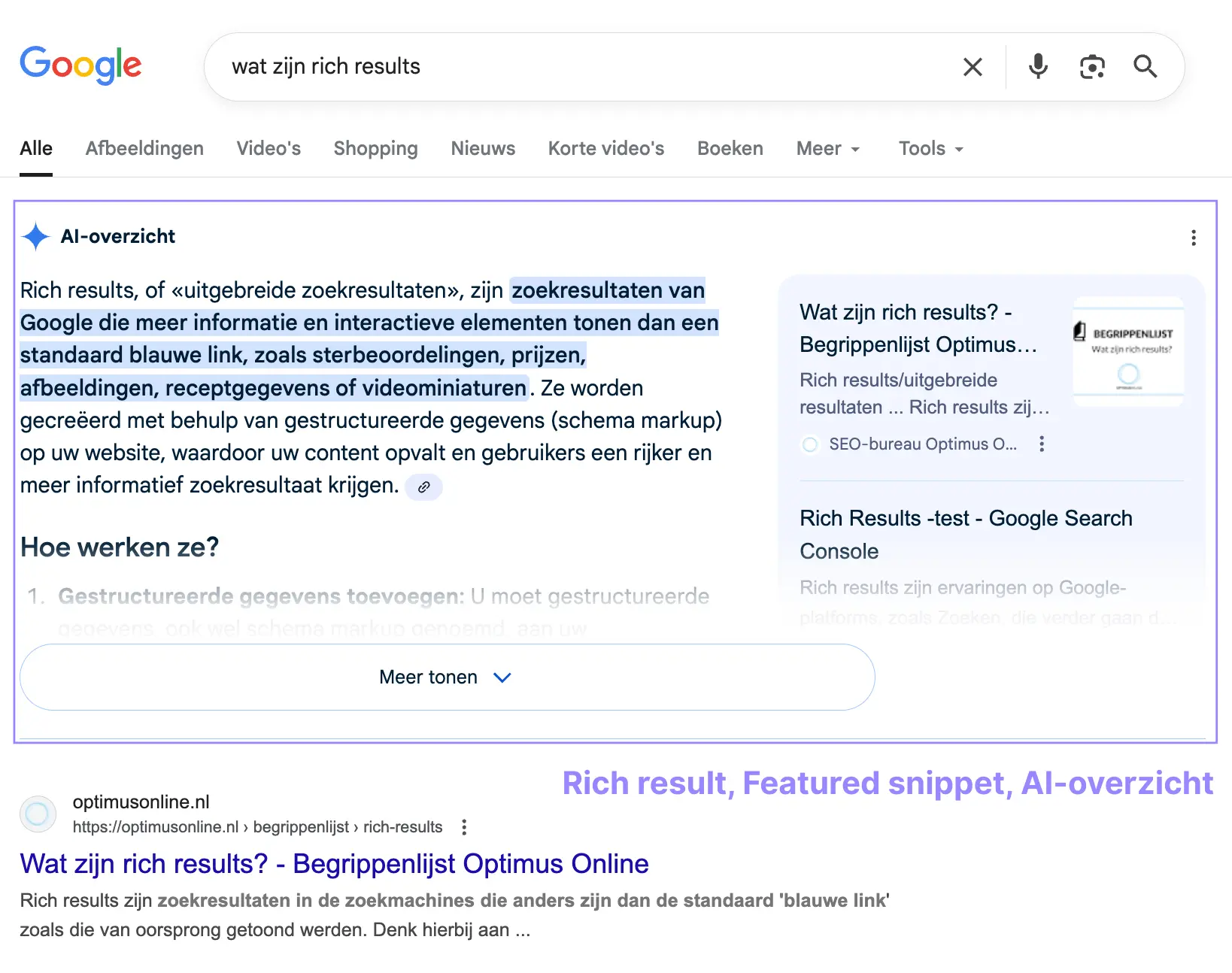Open the result Wat zijn rich results? - Begrippenlijst
Viewport: 1232px width, 973px height.
(x=334, y=863)
